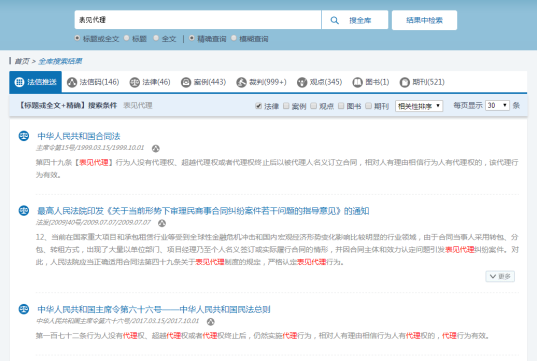Select 标题或全文 radio button
Viewport: 538px width, 362px height.
point(78,38)
